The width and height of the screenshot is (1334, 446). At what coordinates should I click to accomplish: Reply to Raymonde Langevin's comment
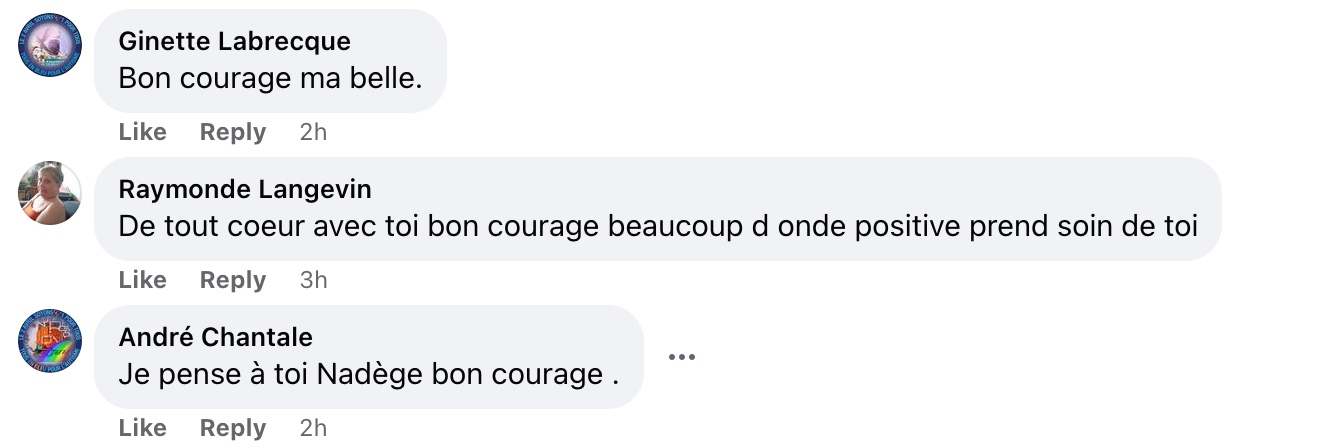click(x=233, y=280)
